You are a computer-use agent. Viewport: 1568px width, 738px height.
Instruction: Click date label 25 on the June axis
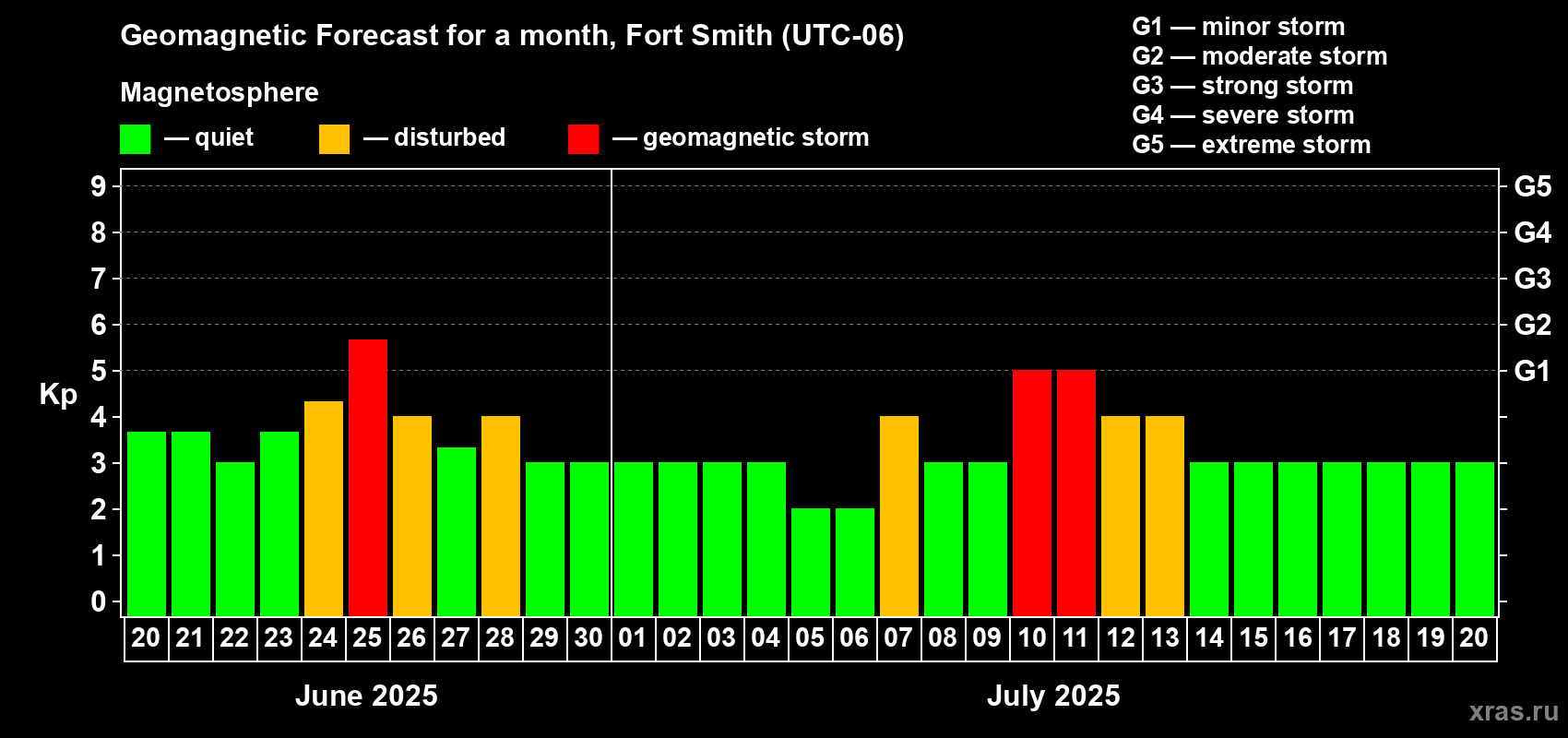(367, 638)
